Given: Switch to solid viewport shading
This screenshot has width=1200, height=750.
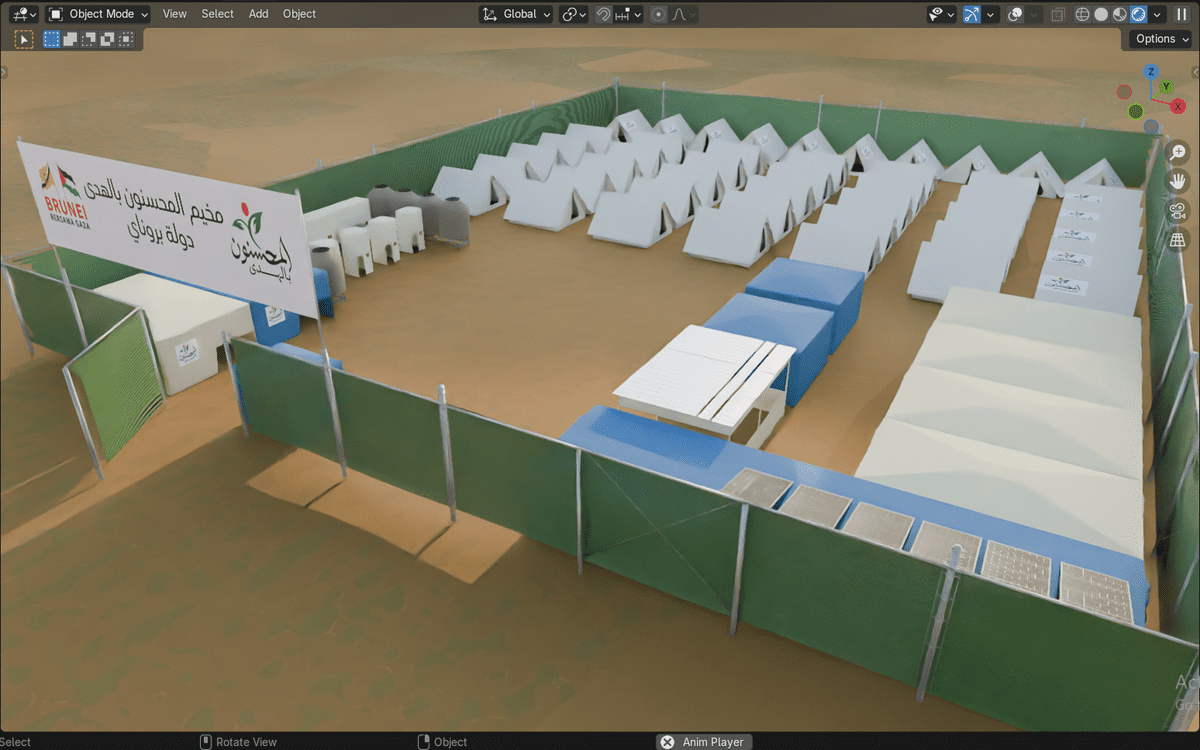Looking at the screenshot, I should [x=1101, y=14].
